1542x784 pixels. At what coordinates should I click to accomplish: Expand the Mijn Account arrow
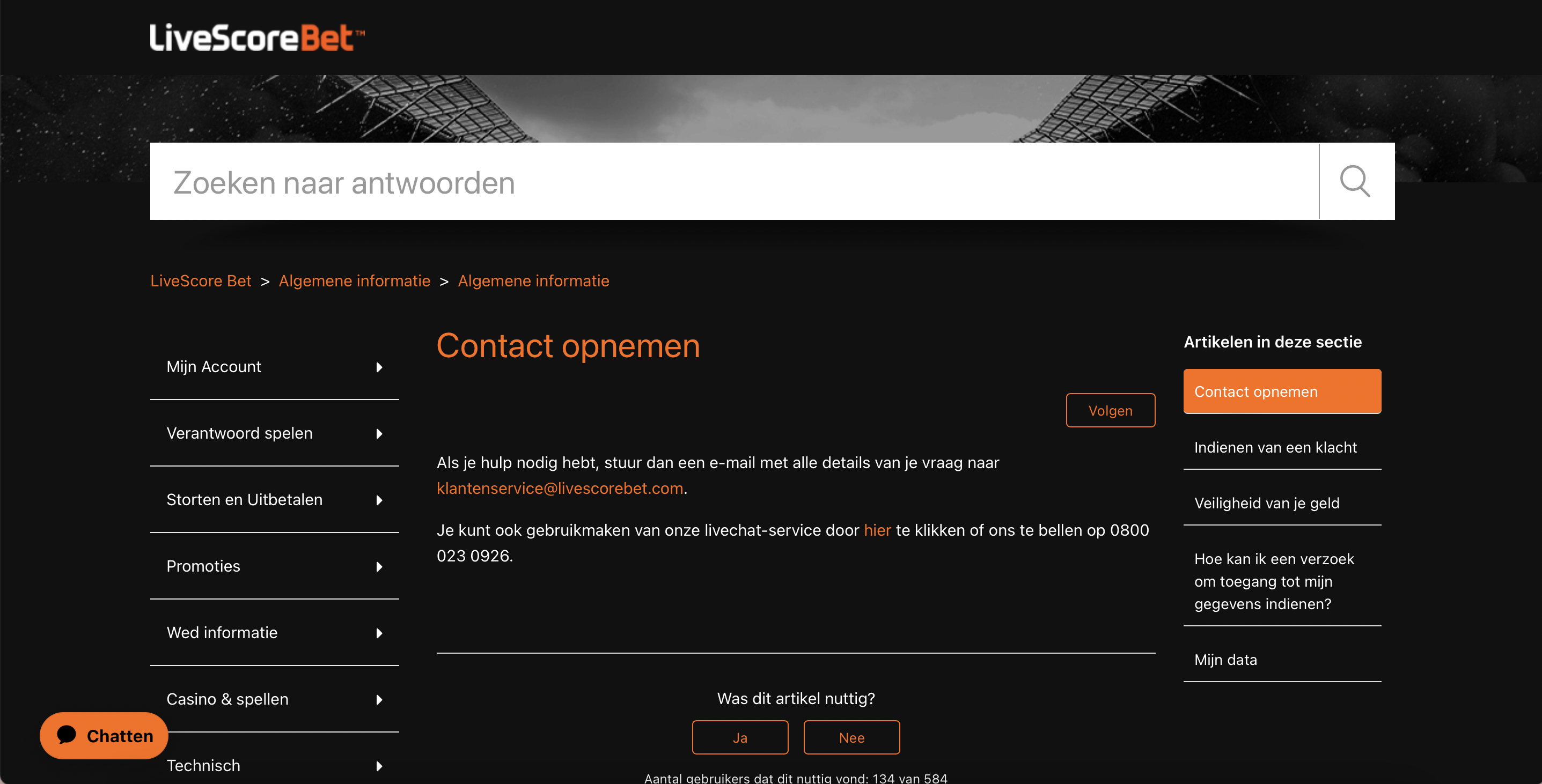(379, 367)
